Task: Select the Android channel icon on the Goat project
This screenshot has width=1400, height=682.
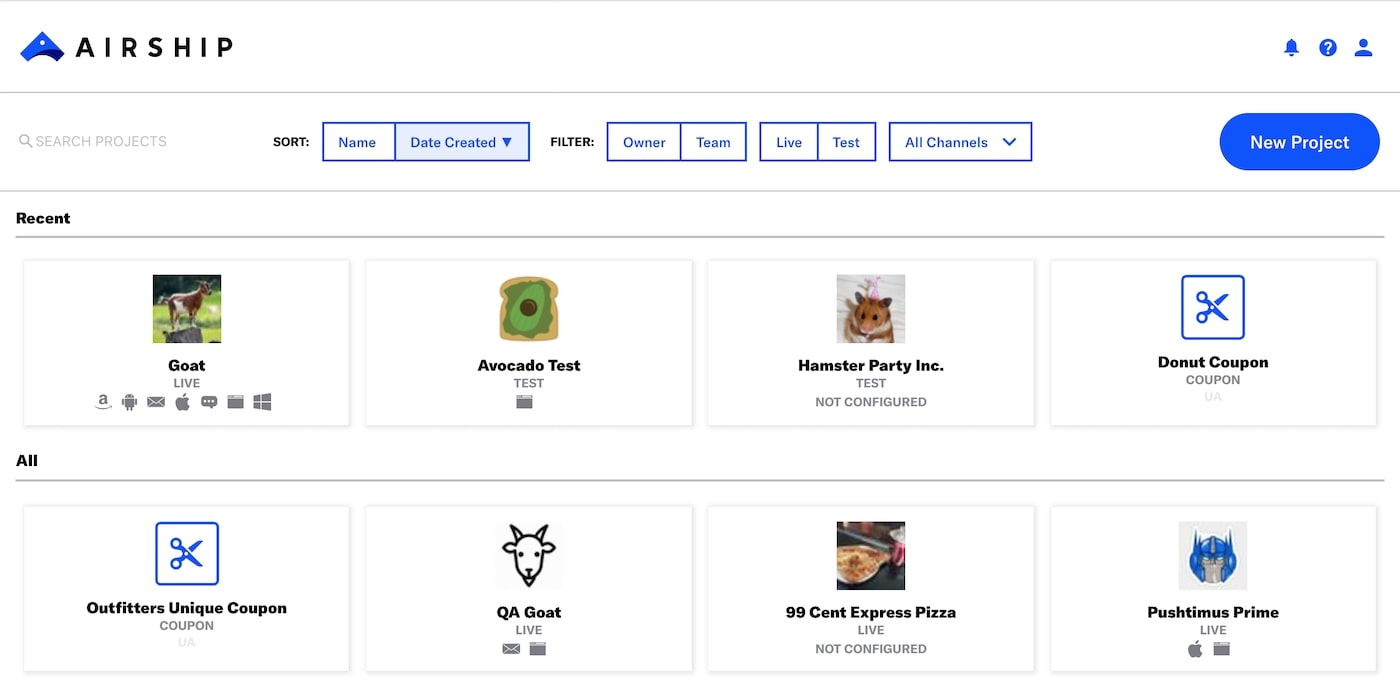Action: (x=129, y=401)
